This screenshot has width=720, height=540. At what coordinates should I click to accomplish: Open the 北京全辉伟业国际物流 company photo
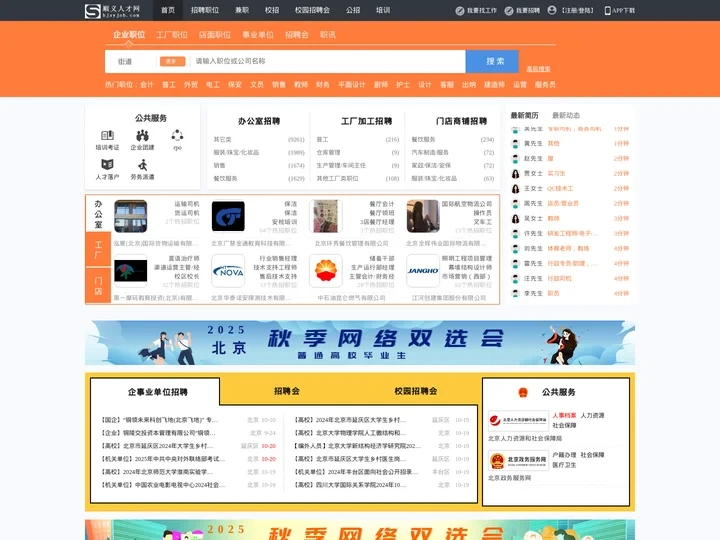(x=423, y=216)
